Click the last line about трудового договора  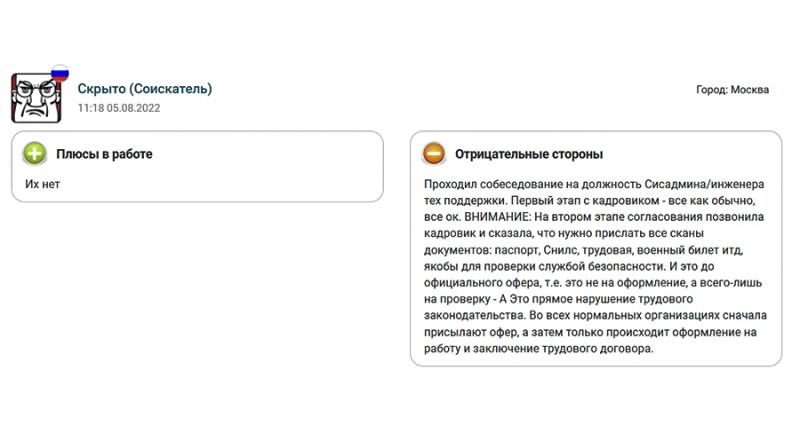coord(538,349)
